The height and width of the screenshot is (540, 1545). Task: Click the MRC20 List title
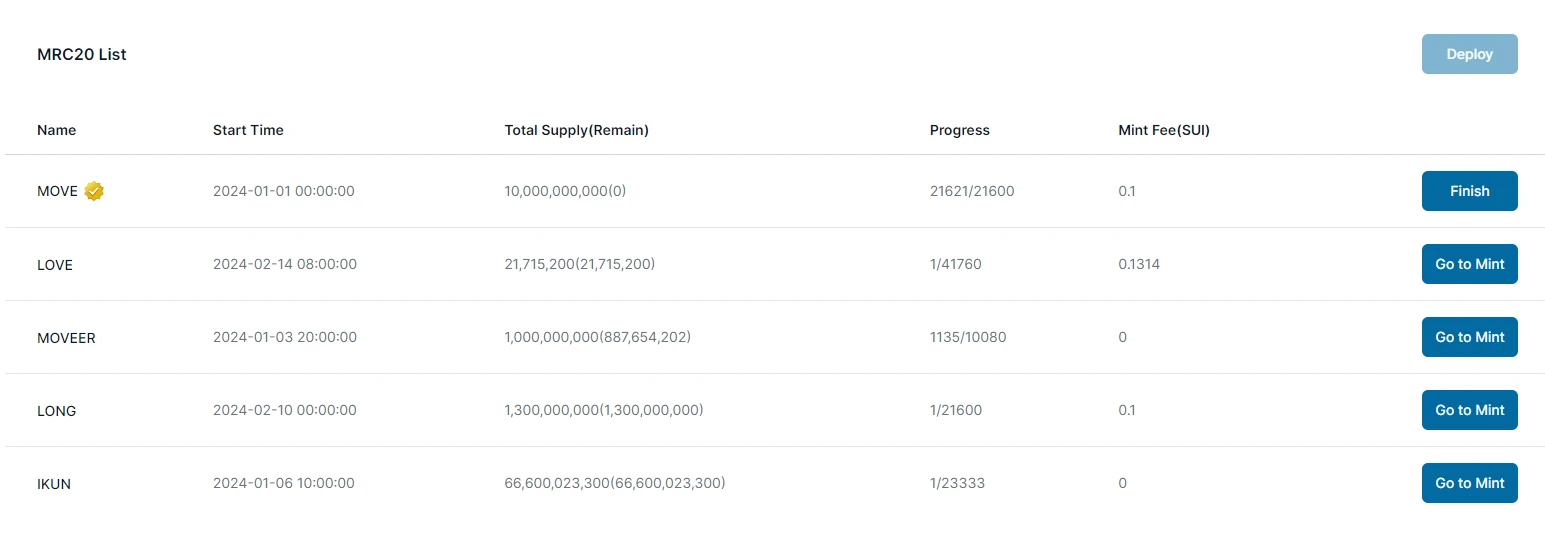pyautogui.click(x=82, y=54)
